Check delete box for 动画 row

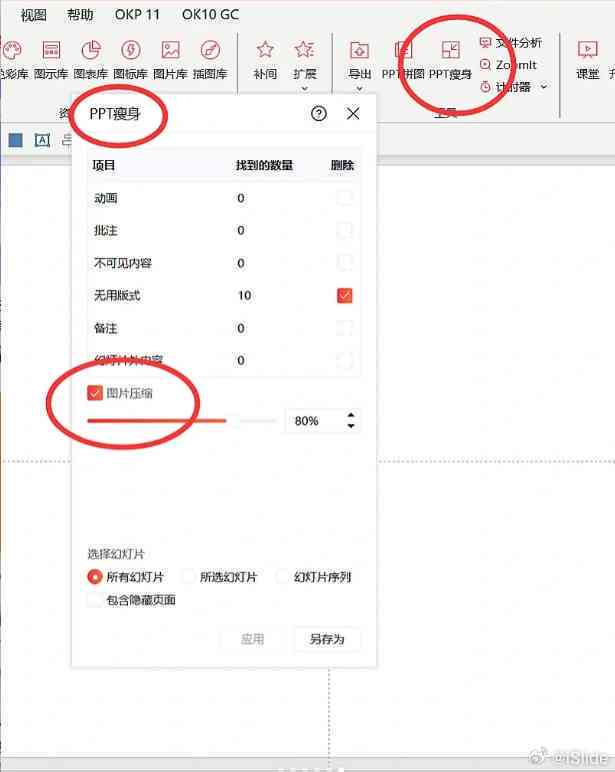point(345,198)
